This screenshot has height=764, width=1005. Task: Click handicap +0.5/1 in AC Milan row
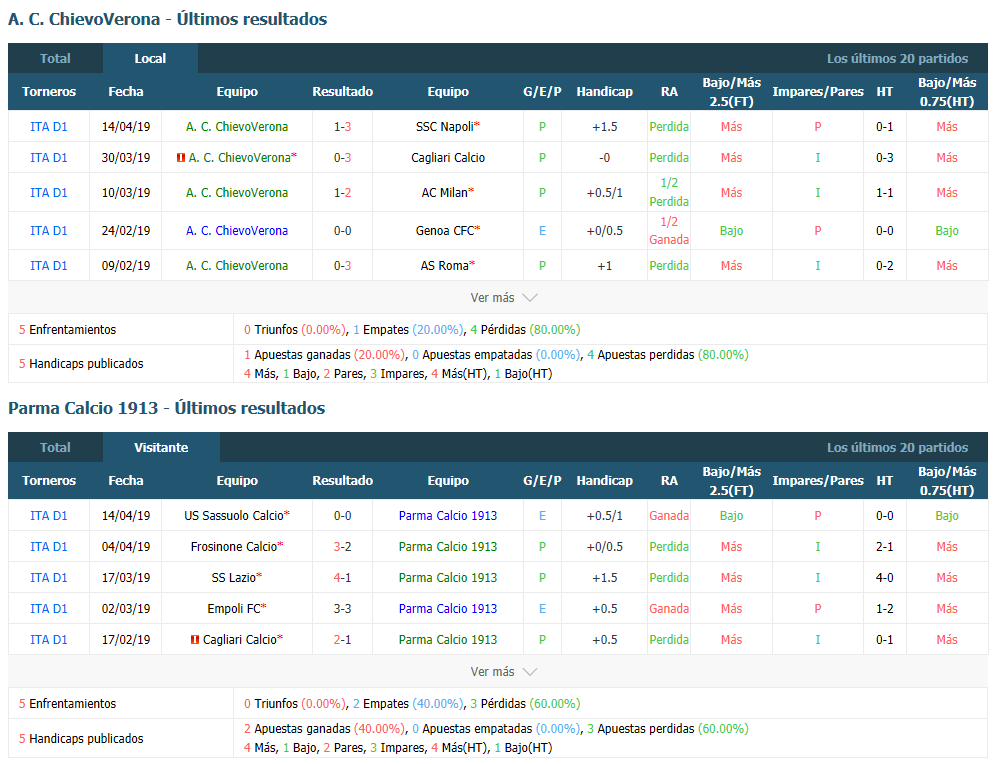pyautogui.click(x=604, y=193)
